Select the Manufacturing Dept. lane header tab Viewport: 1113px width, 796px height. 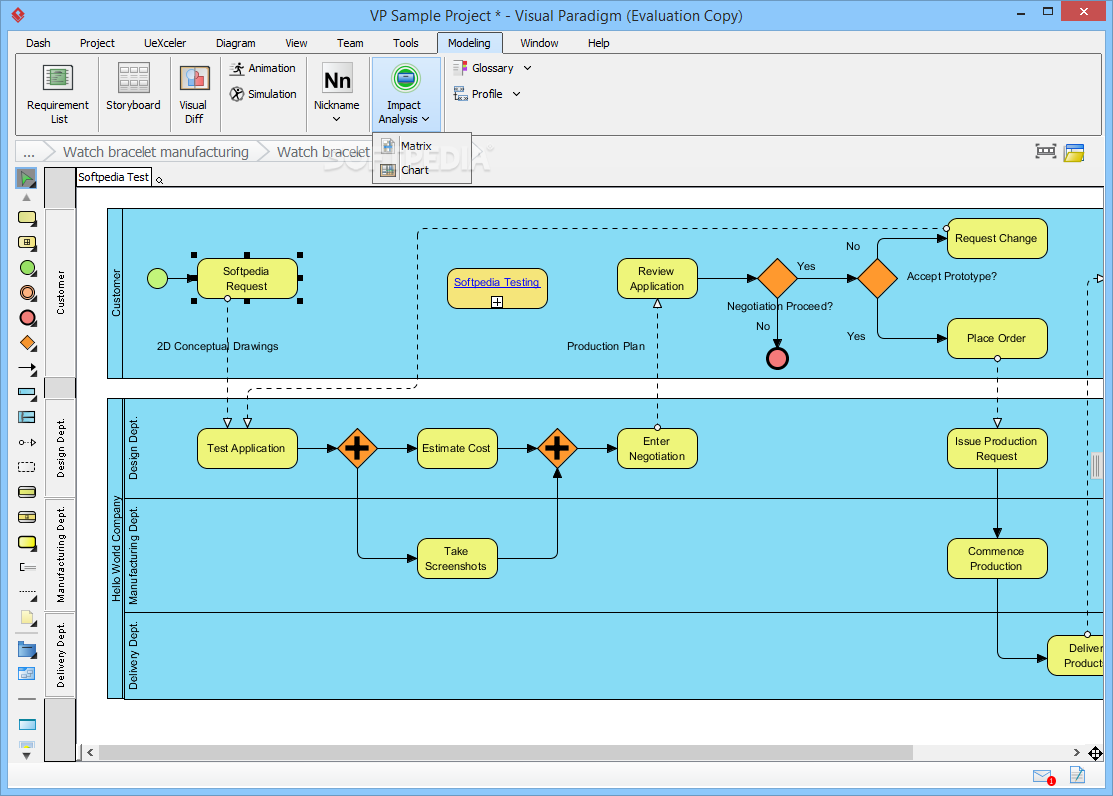click(60, 555)
